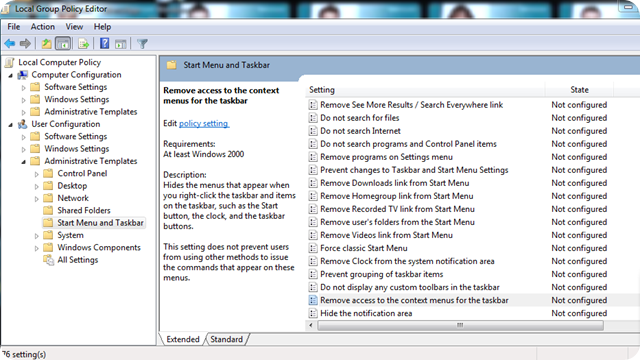Expand the System tree node
The height and width of the screenshot is (360, 640).
tap(37, 236)
